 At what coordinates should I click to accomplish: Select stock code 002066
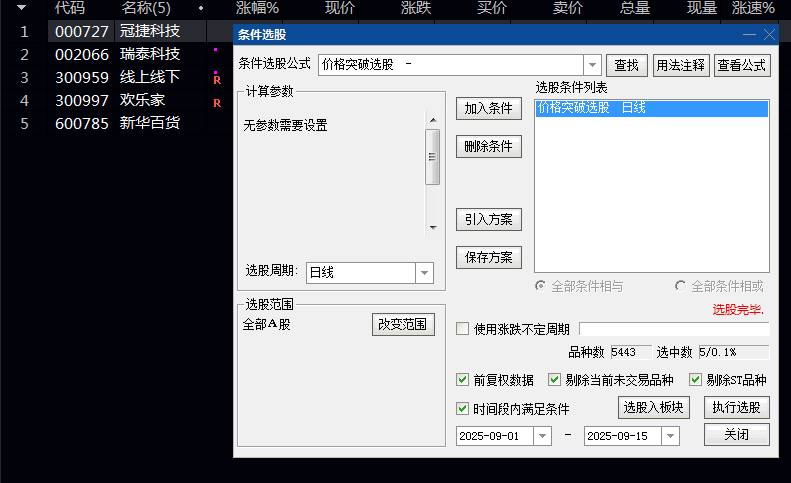82,55
